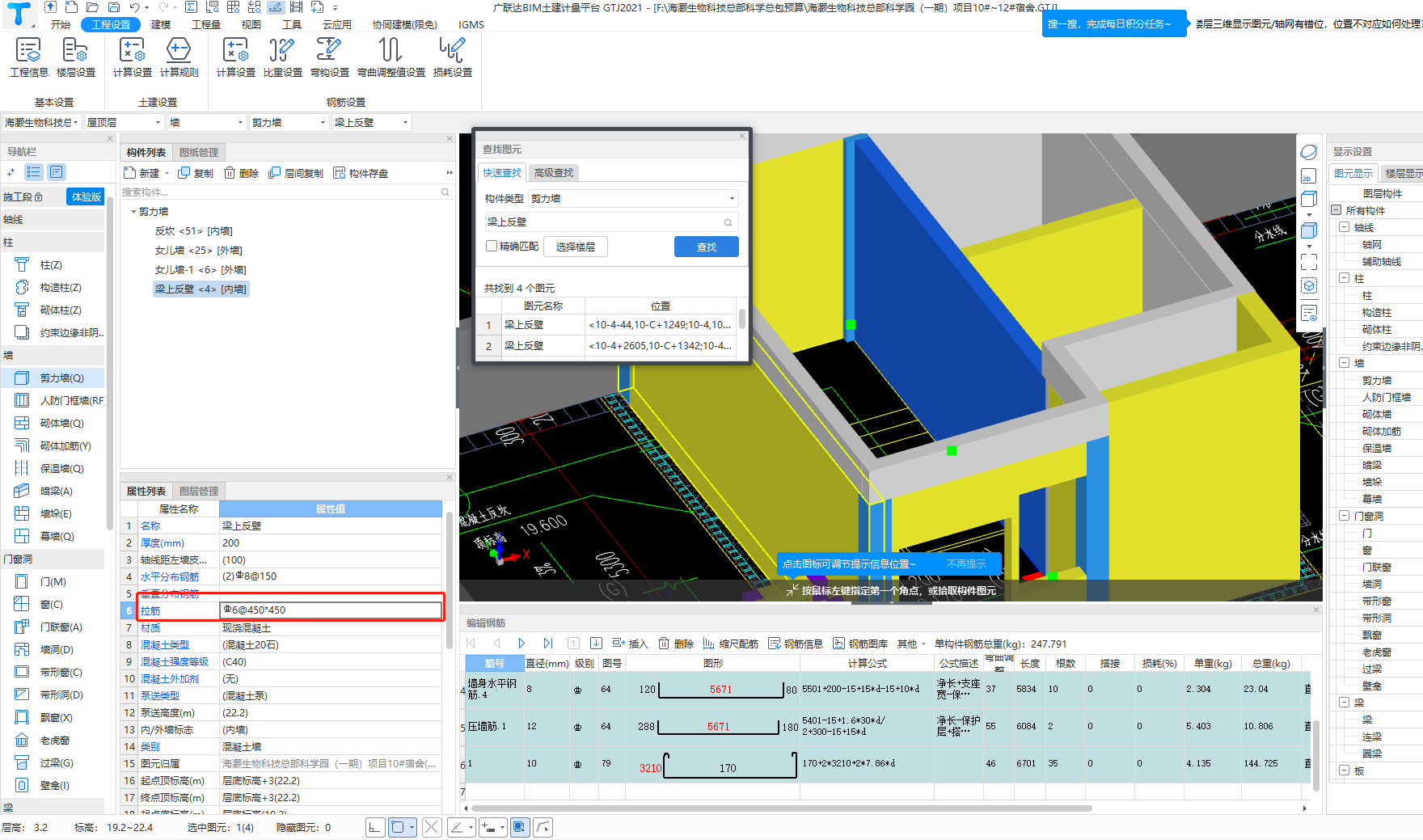Click 选择楼层 button
The width and height of the screenshot is (1423, 840).
pos(576,247)
